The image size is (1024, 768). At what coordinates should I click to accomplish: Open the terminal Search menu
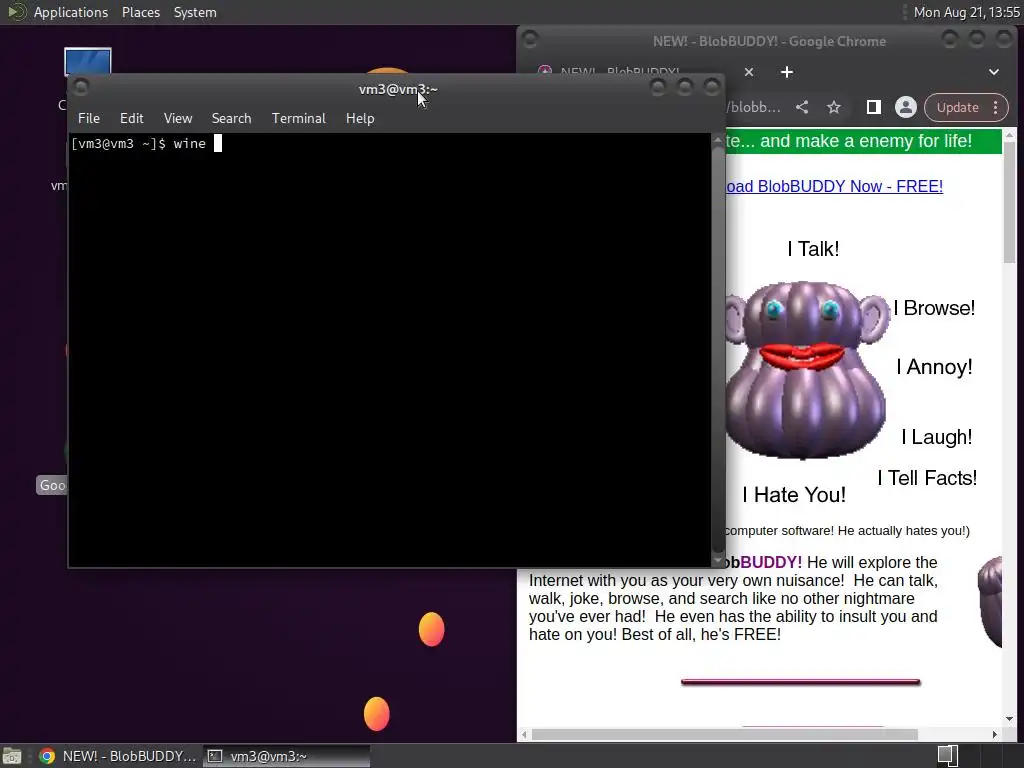pos(231,118)
